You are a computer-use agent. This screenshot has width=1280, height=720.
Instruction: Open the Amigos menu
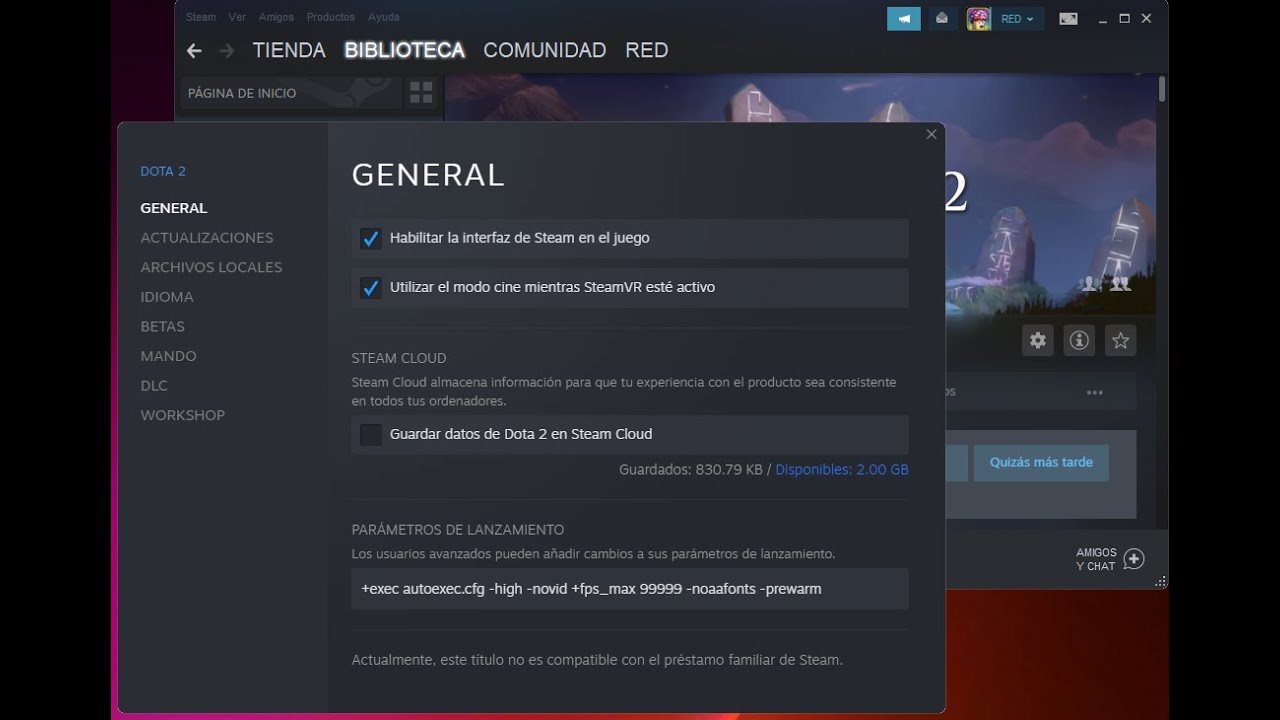(x=276, y=17)
